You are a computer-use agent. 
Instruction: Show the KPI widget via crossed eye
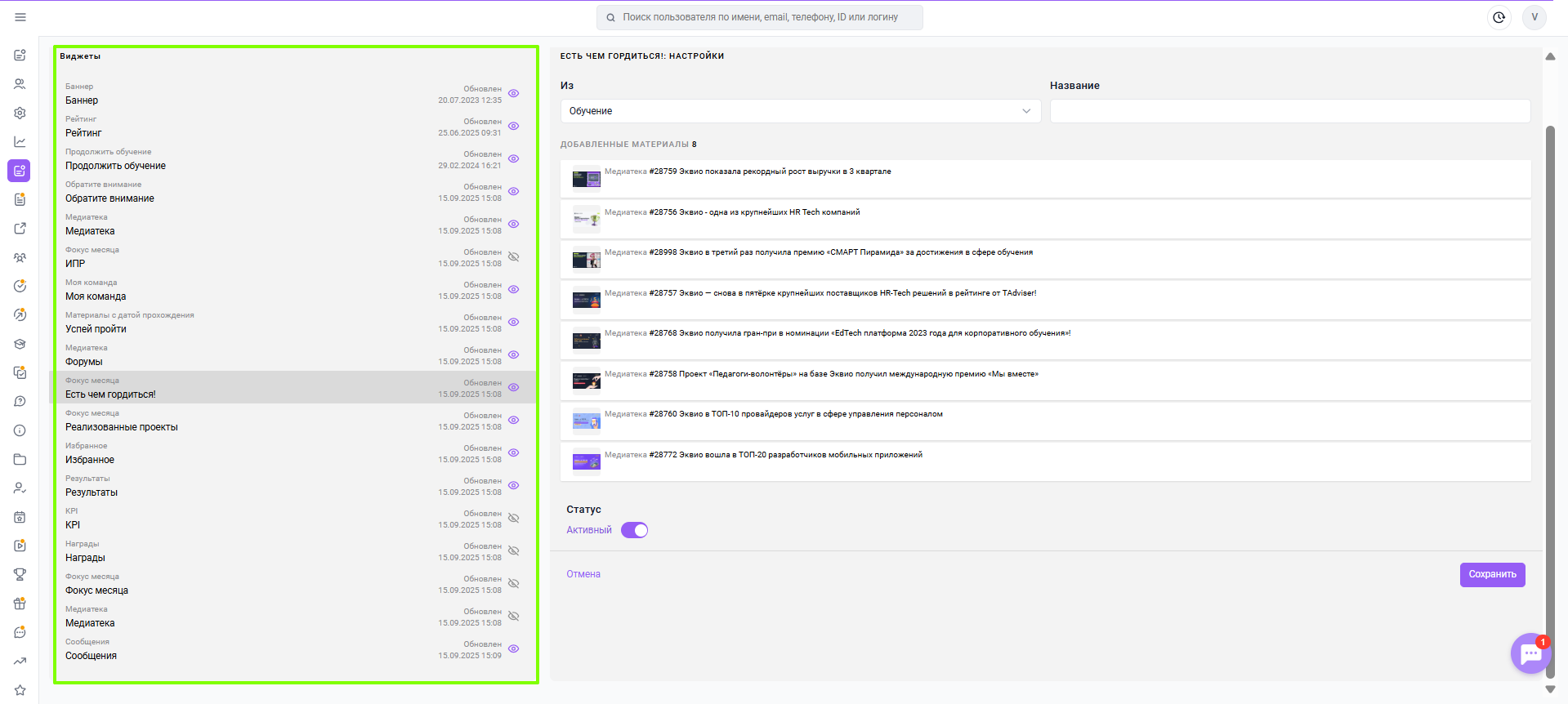pyautogui.click(x=514, y=518)
